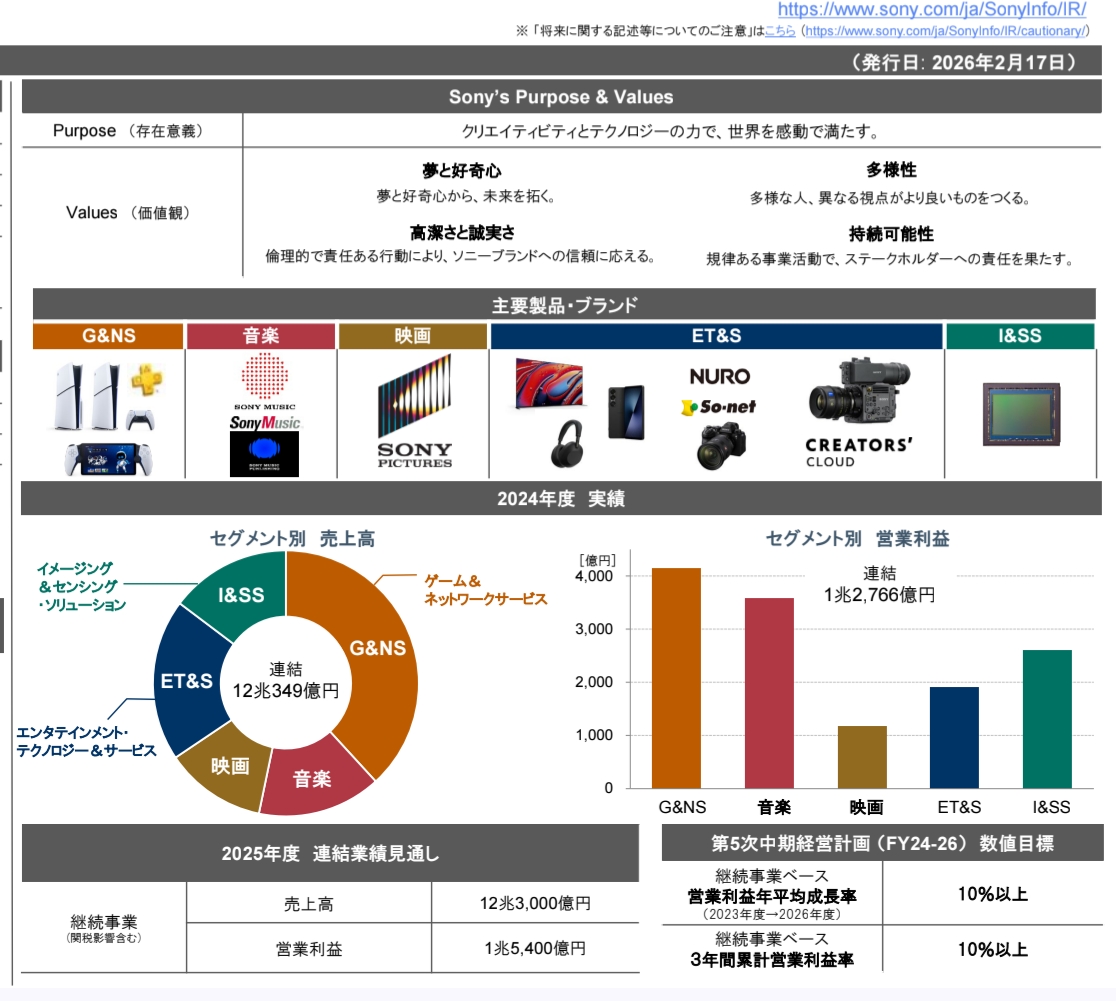
Task: Open the SonyInfo/IR/cautionary URL link
Action: click(945, 31)
